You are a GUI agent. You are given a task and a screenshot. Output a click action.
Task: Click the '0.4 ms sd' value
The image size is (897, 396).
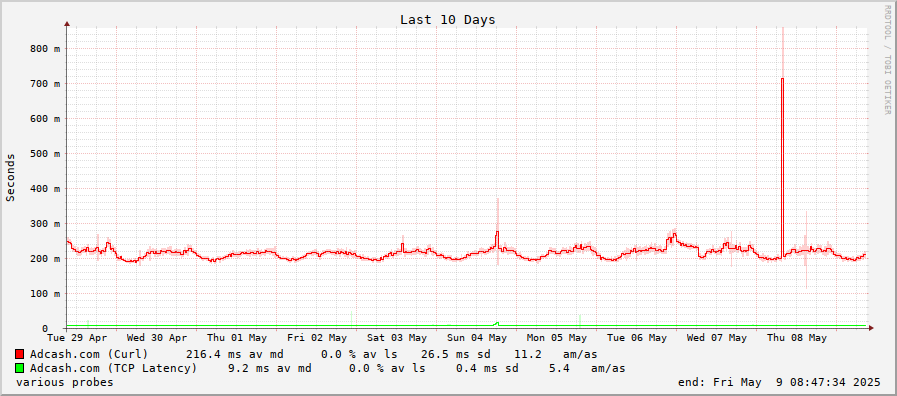click(x=487, y=368)
